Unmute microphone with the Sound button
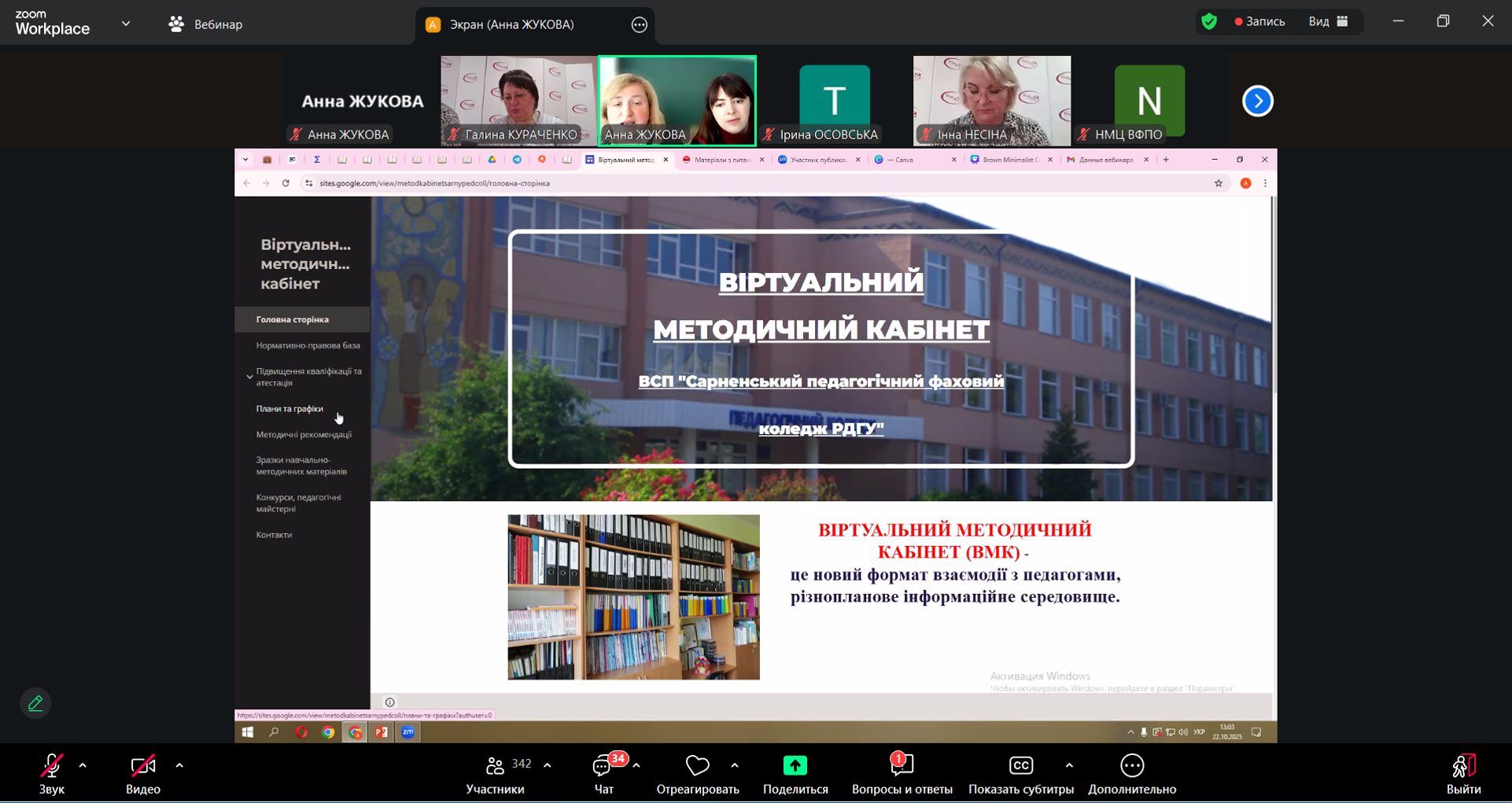Image resolution: width=1512 pixels, height=803 pixels. 52,766
